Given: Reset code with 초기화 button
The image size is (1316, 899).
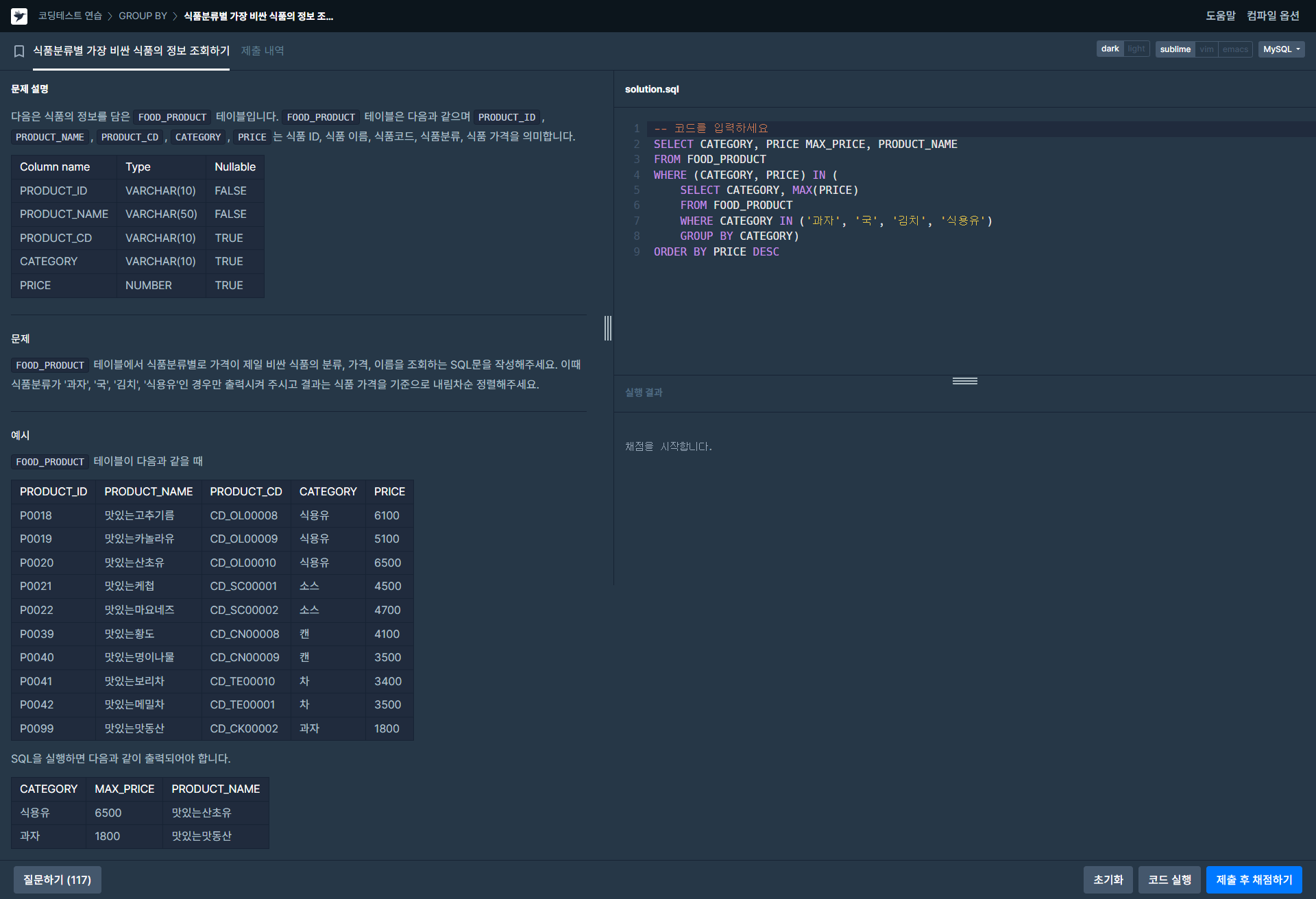Looking at the screenshot, I should click(x=1108, y=880).
